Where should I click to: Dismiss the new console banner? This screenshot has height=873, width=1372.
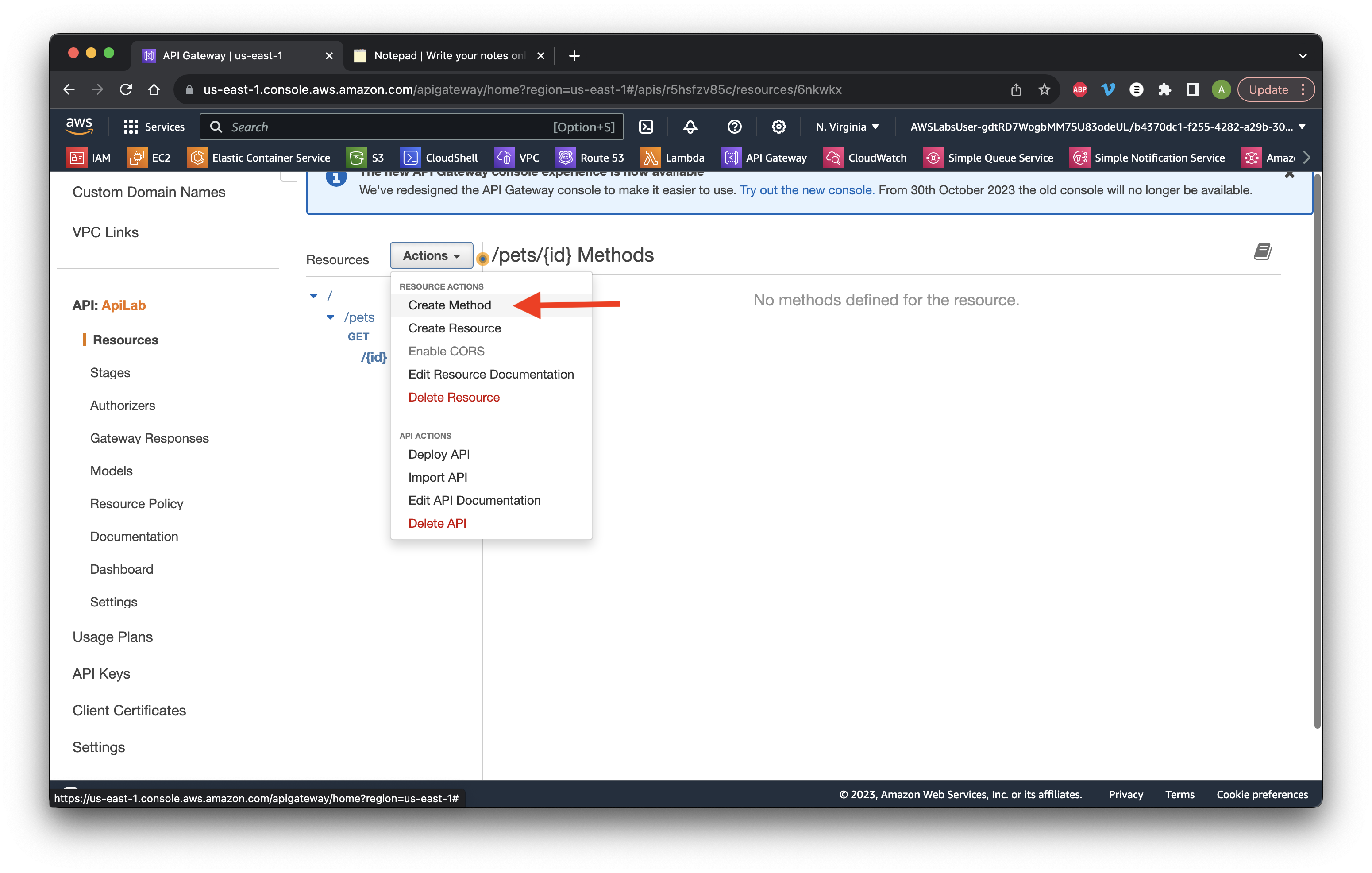[1289, 174]
